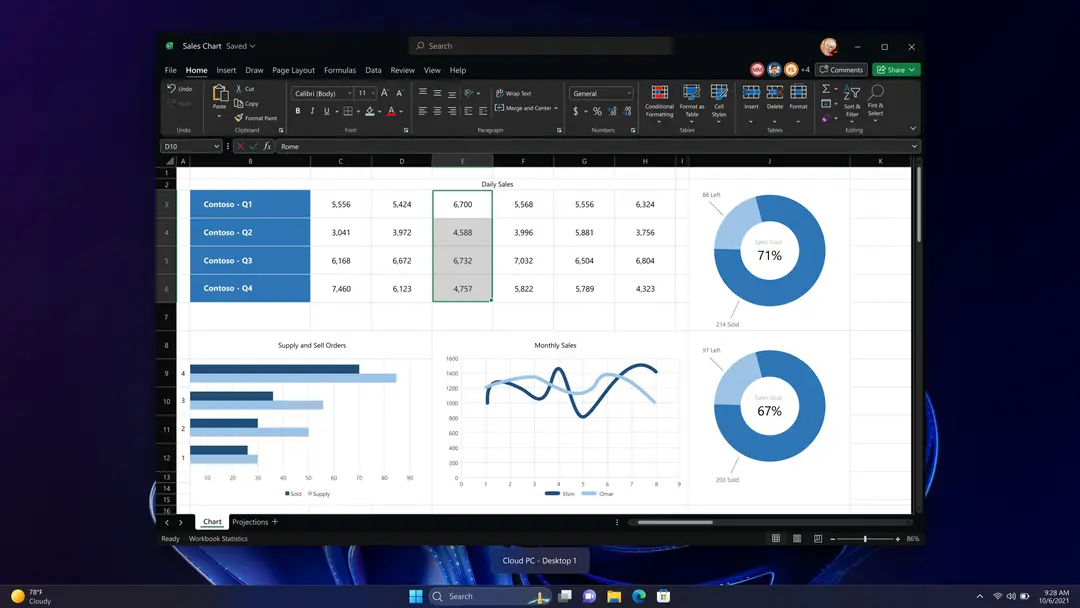Open the Windows Start button
This screenshot has height=608, width=1080.
tap(416, 596)
